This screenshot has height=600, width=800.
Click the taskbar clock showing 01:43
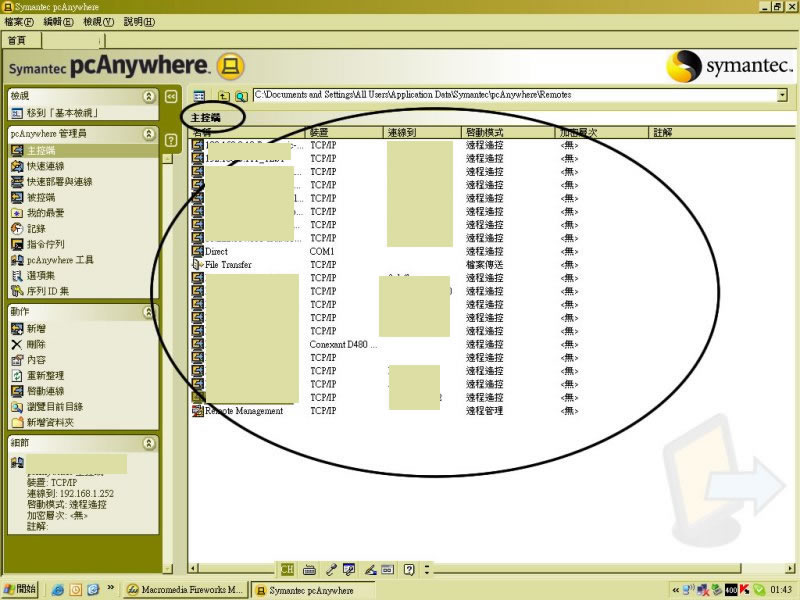point(781,590)
